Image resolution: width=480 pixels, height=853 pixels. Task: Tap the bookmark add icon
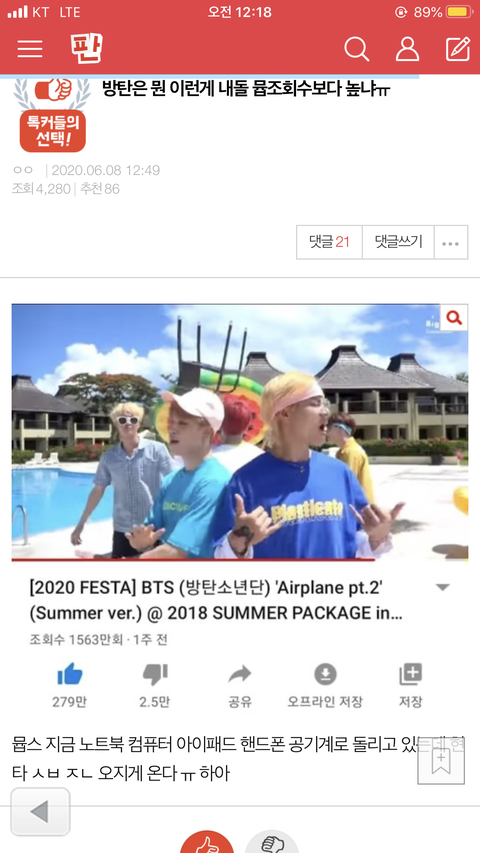click(441, 761)
